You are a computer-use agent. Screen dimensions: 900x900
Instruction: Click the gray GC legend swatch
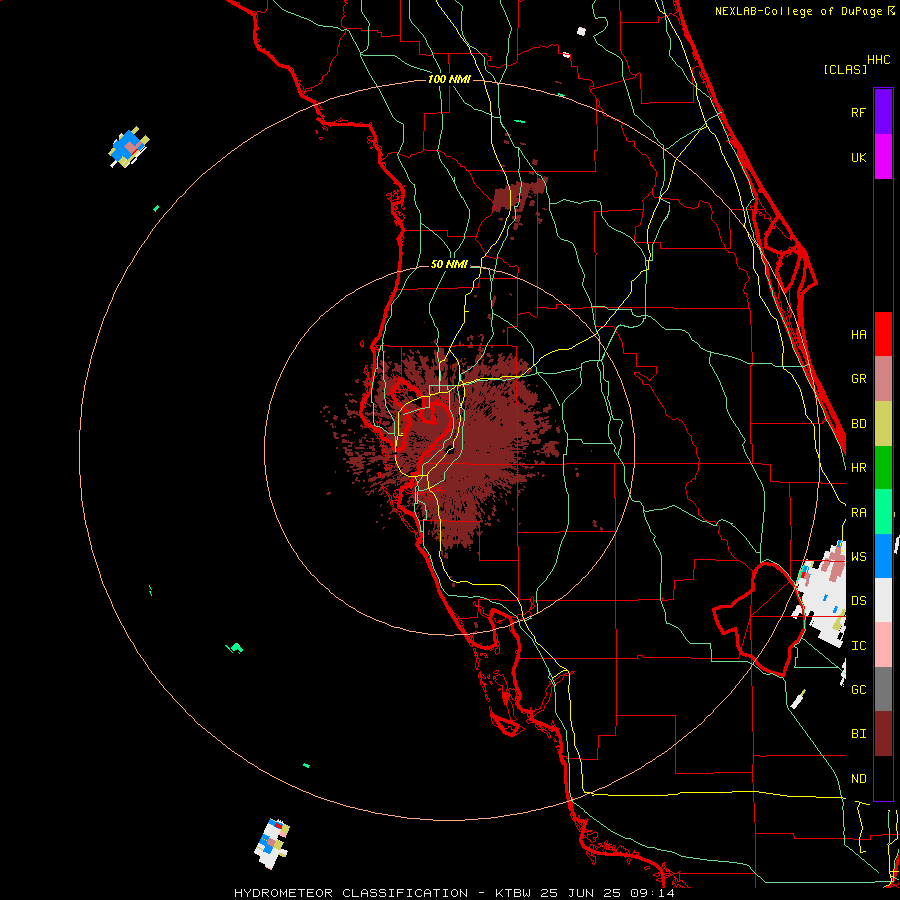pyautogui.click(x=883, y=689)
